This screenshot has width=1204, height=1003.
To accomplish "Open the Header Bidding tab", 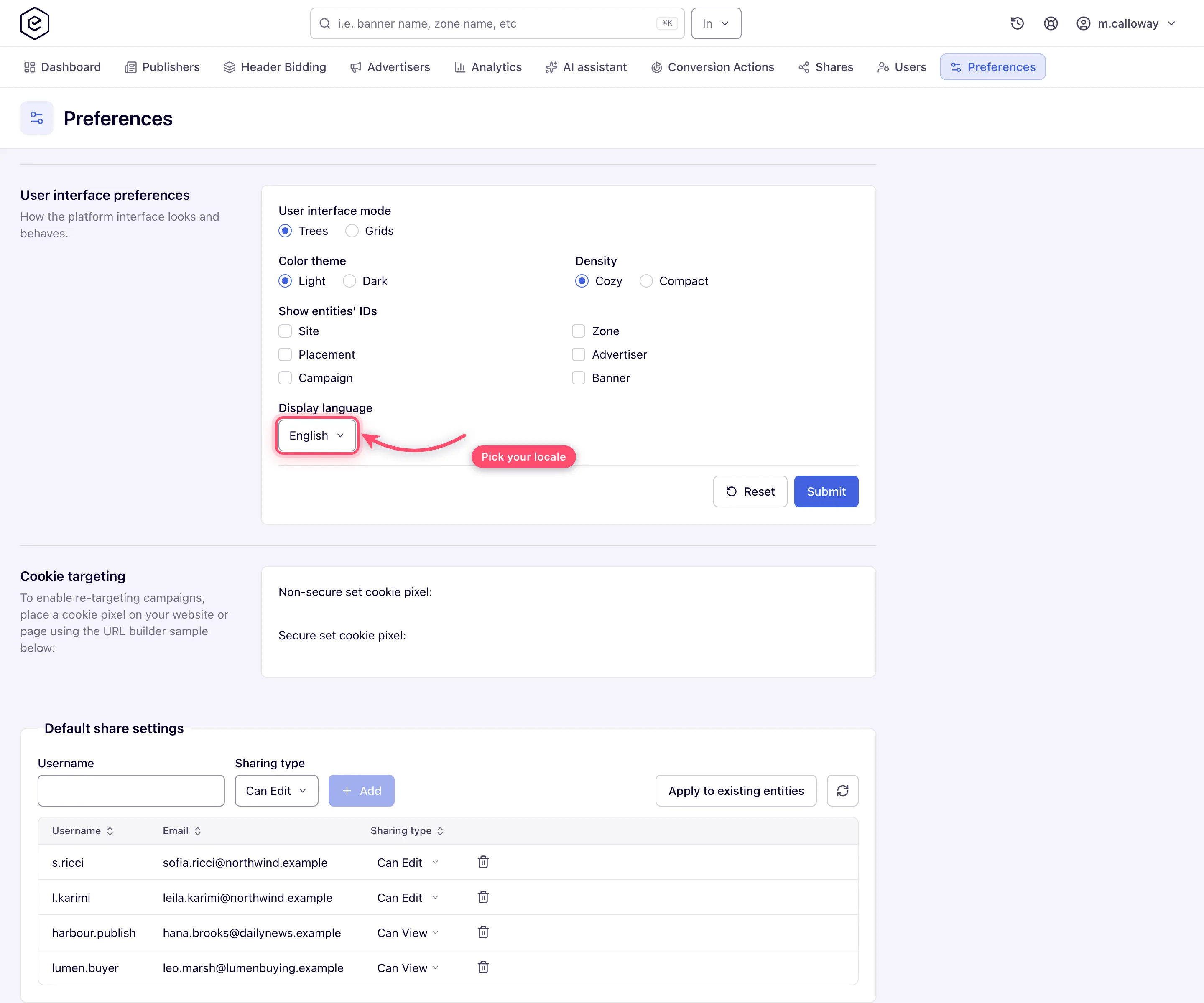I will (x=275, y=67).
